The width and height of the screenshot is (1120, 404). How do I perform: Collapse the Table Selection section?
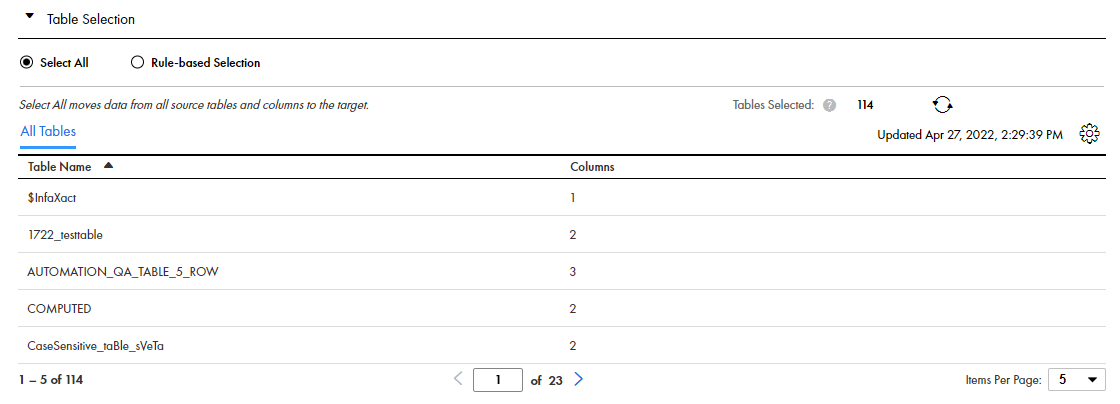tap(29, 16)
